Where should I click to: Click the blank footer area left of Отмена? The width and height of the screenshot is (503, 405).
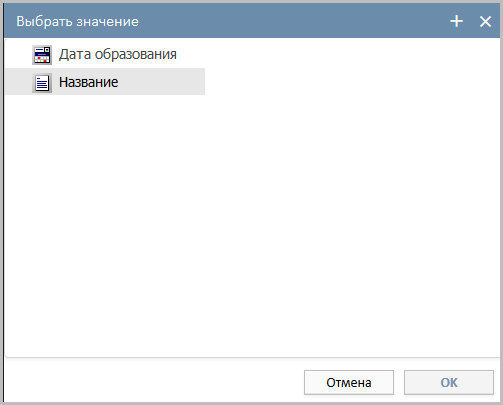153,382
